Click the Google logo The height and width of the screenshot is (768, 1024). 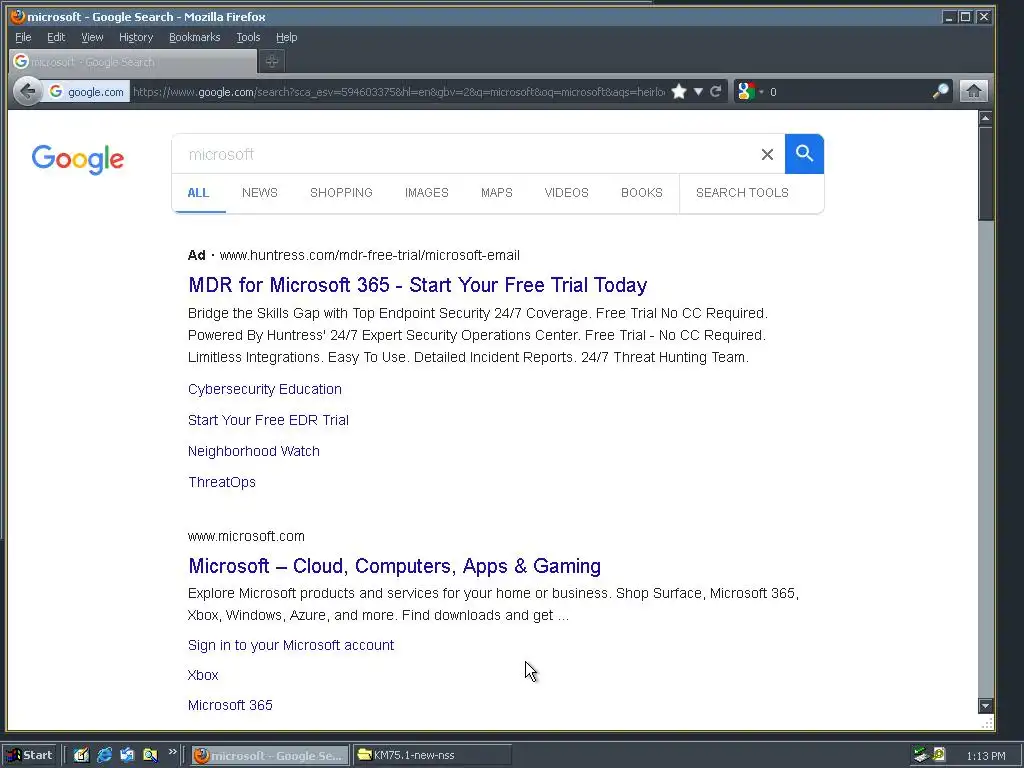pos(78,159)
